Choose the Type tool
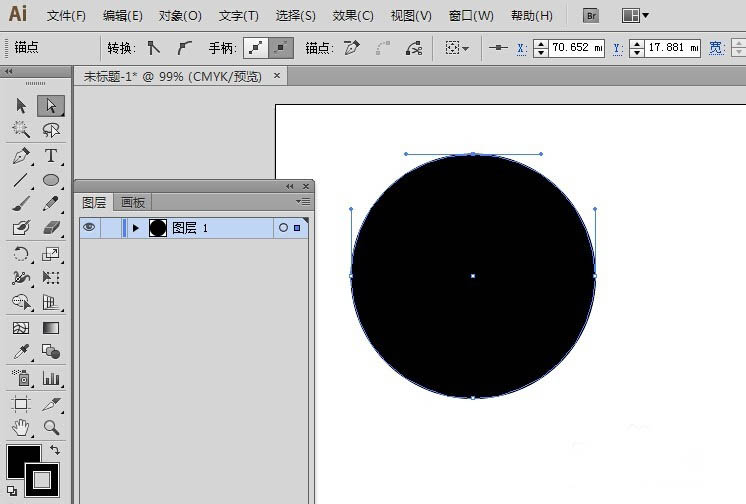The image size is (746, 504). point(51,156)
